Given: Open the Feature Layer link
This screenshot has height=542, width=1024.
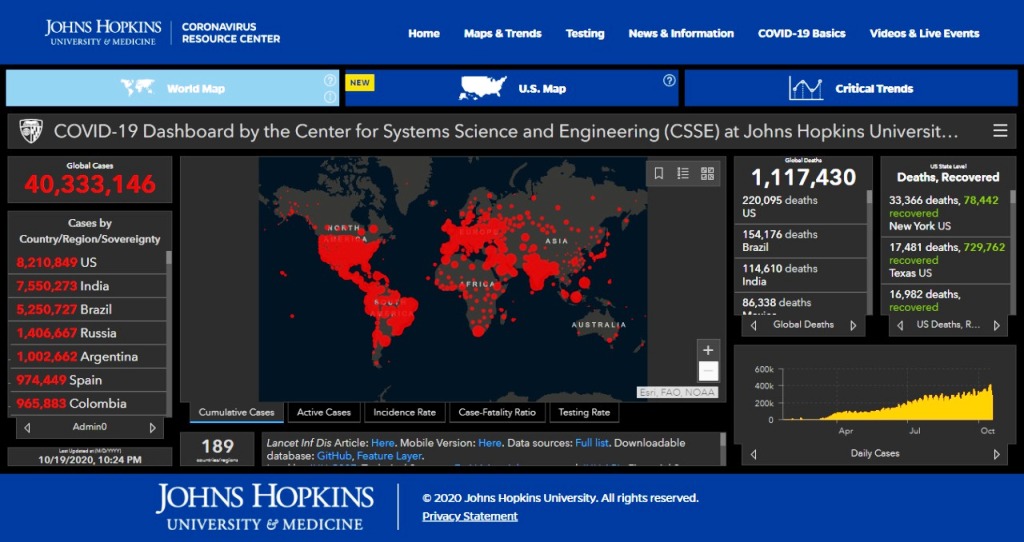Looking at the screenshot, I should (389, 456).
